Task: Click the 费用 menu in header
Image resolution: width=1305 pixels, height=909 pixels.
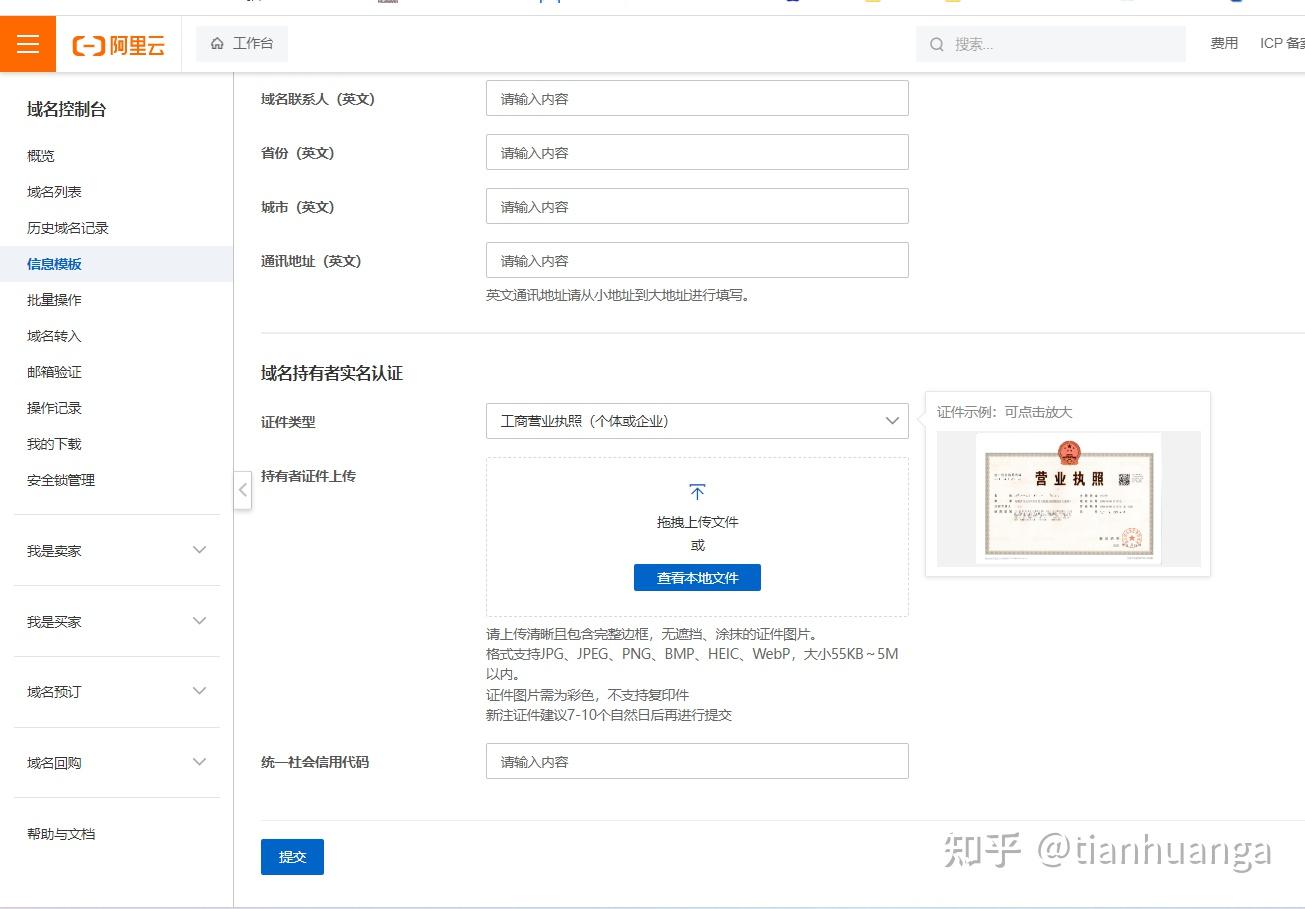Action: 1224,44
